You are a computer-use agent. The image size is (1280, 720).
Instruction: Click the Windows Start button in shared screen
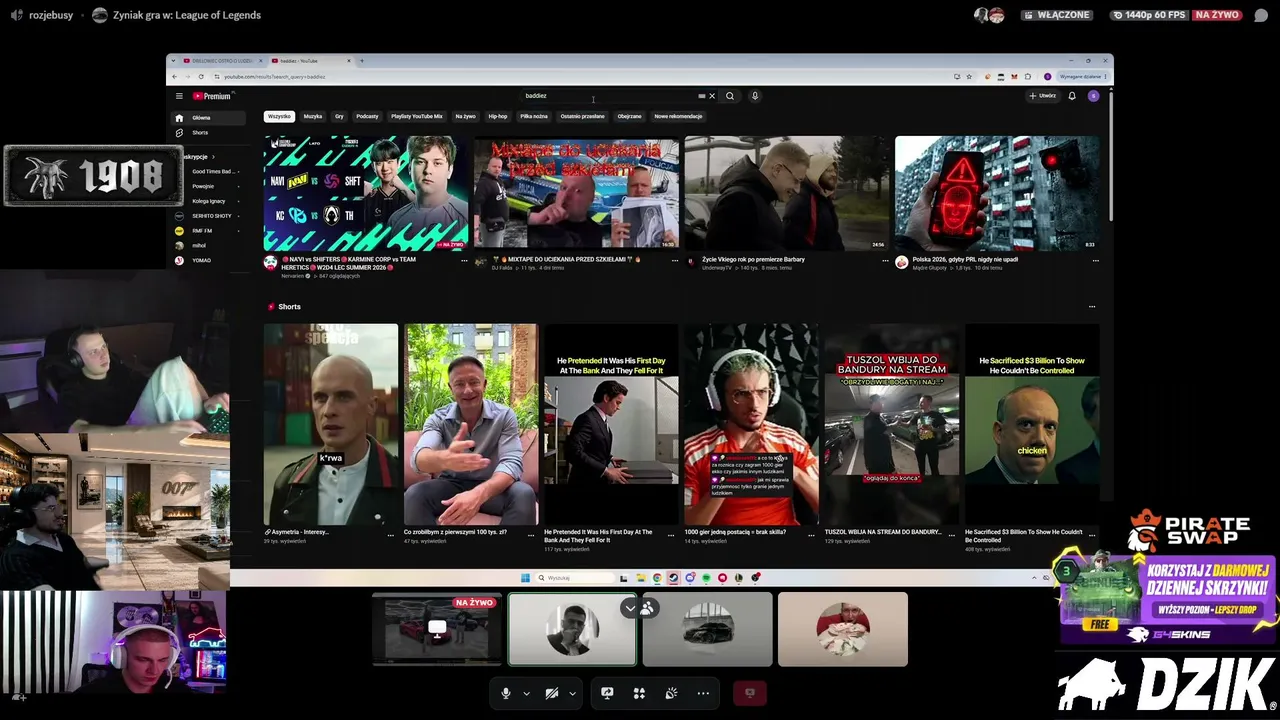point(525,578)
